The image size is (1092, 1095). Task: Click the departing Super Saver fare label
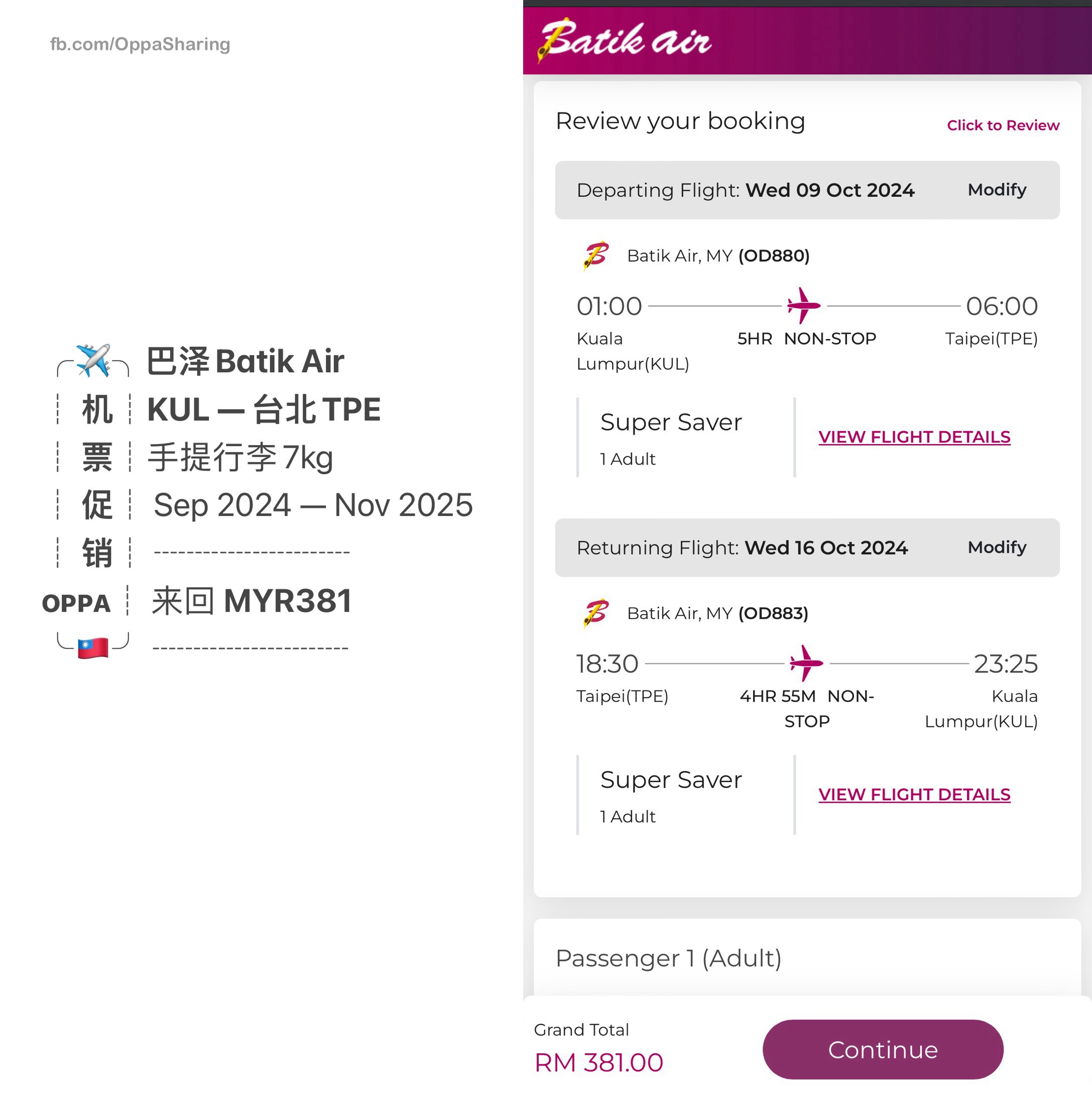coord(671,422)
